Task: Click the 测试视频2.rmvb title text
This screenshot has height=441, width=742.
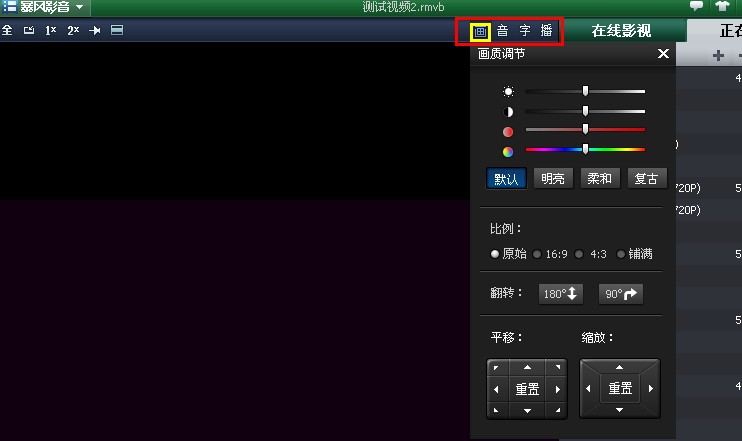Action: 403,7
